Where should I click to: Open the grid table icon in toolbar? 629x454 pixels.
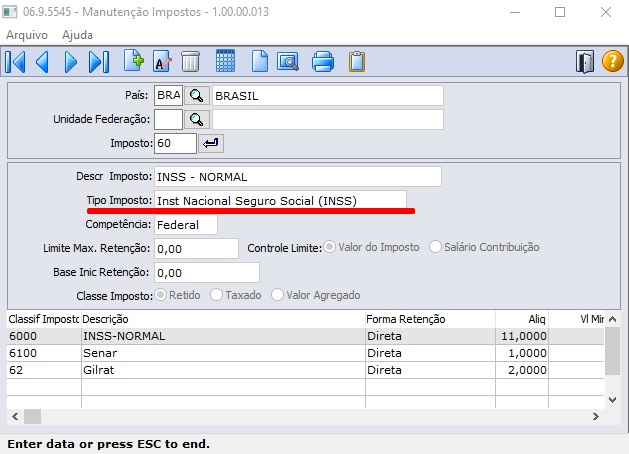tap(225, 61)
